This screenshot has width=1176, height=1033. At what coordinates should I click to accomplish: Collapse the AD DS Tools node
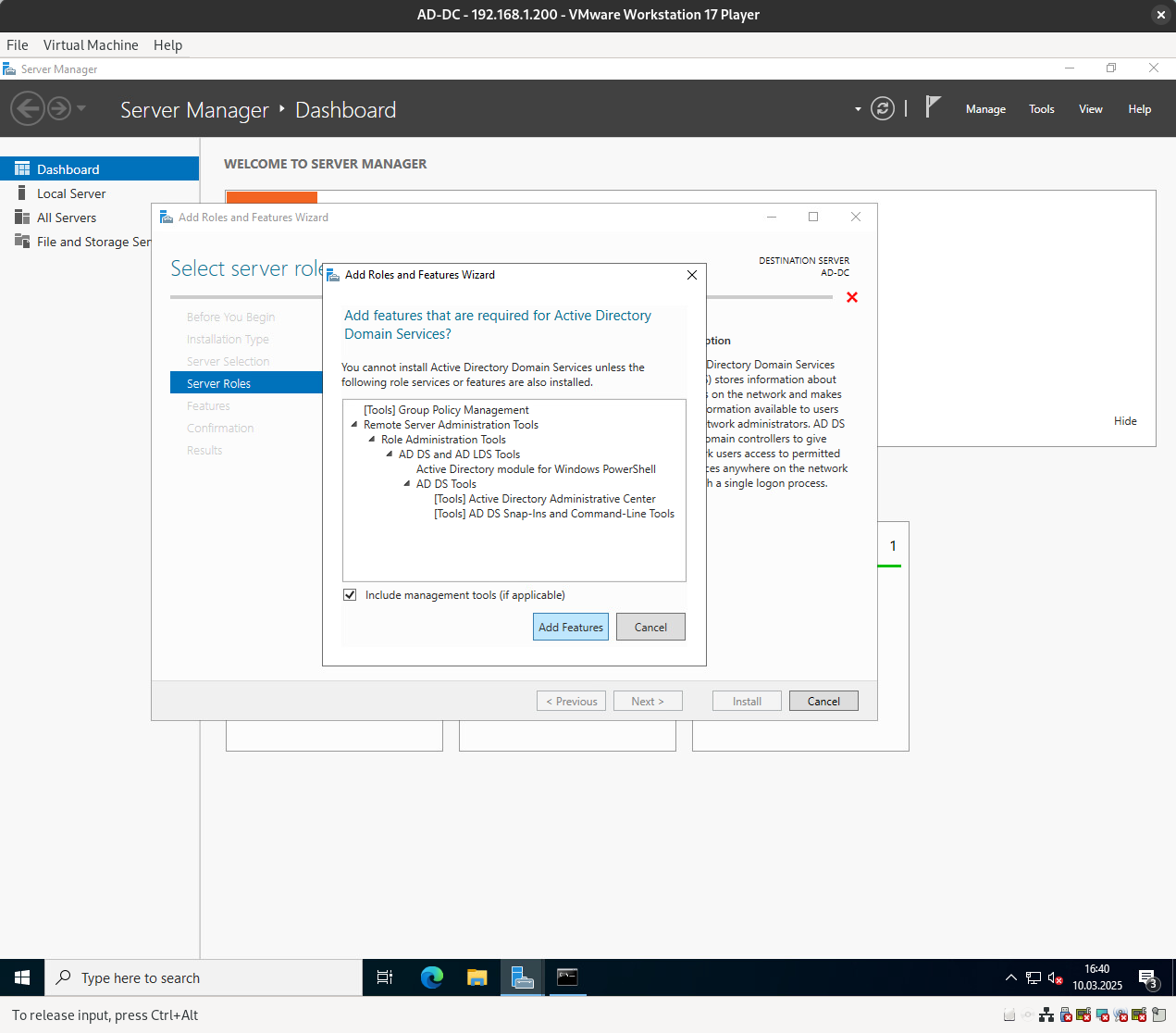tap(407, 484)
